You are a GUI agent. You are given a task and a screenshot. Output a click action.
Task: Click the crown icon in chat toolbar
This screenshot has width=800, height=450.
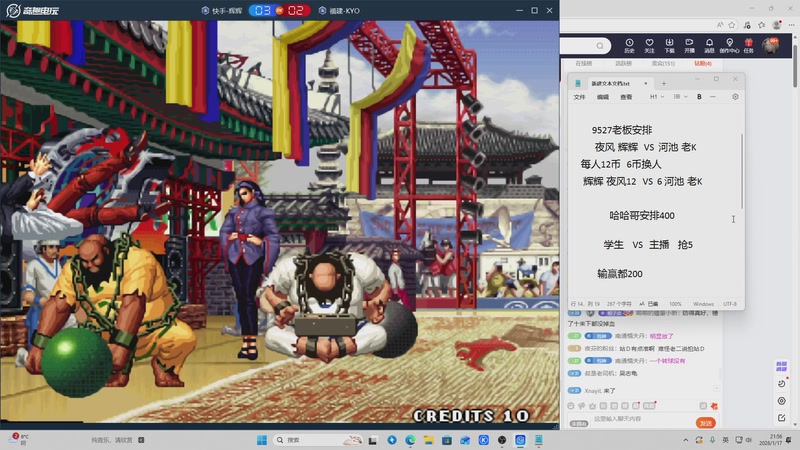[x=592, y=406]
